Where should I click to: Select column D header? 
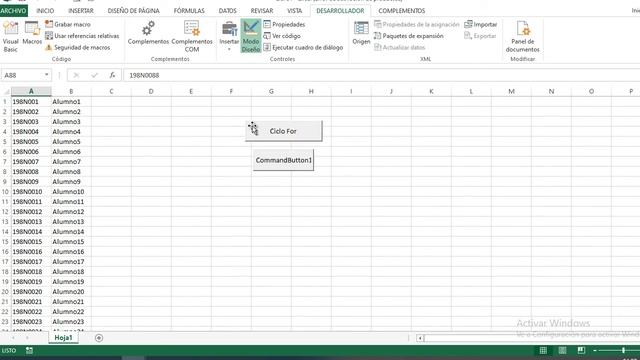click(x=151, y=91)
